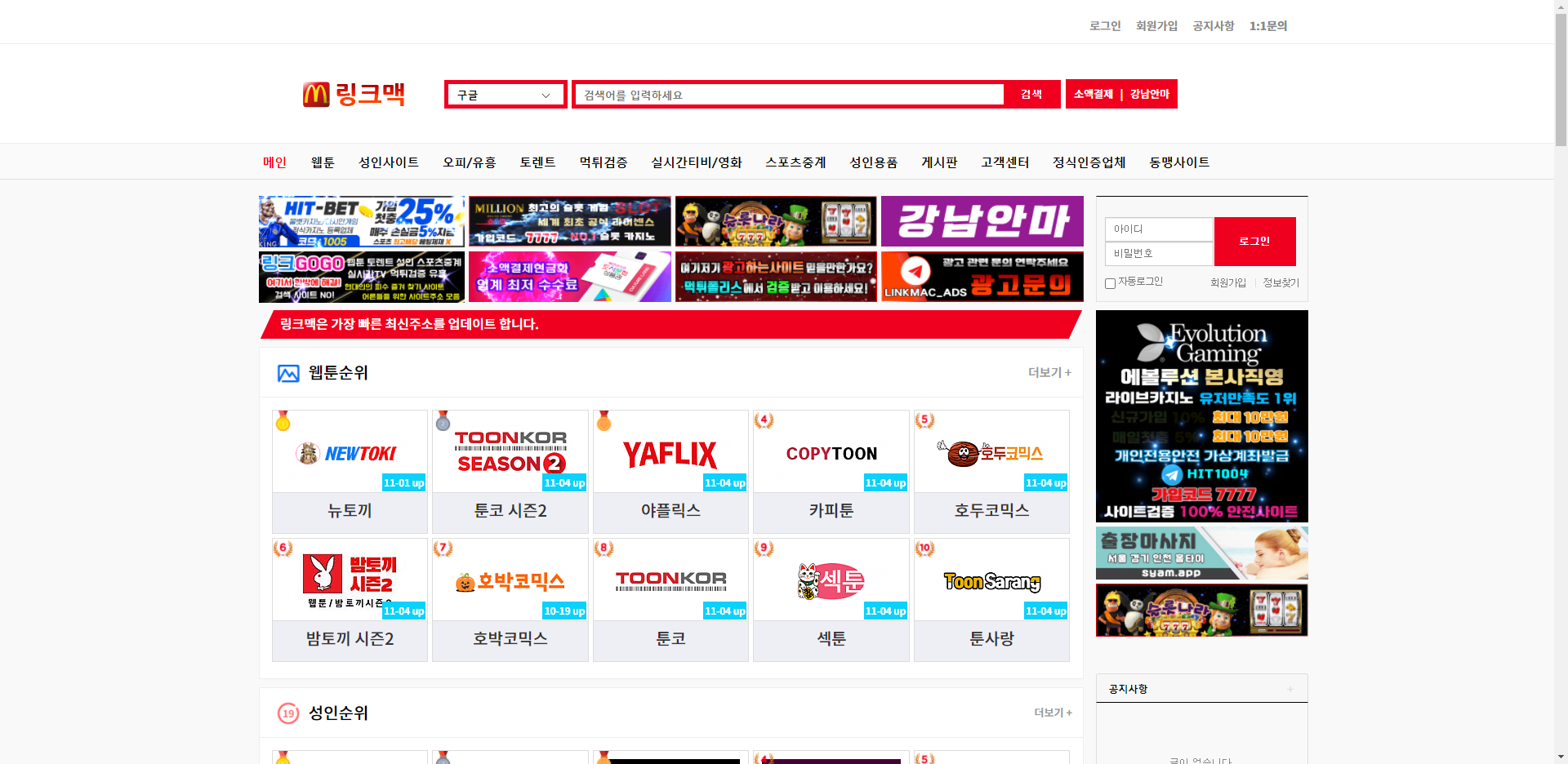Open the top 1:1문의 link
The image size is (1568, 764).
(1268, 26)
